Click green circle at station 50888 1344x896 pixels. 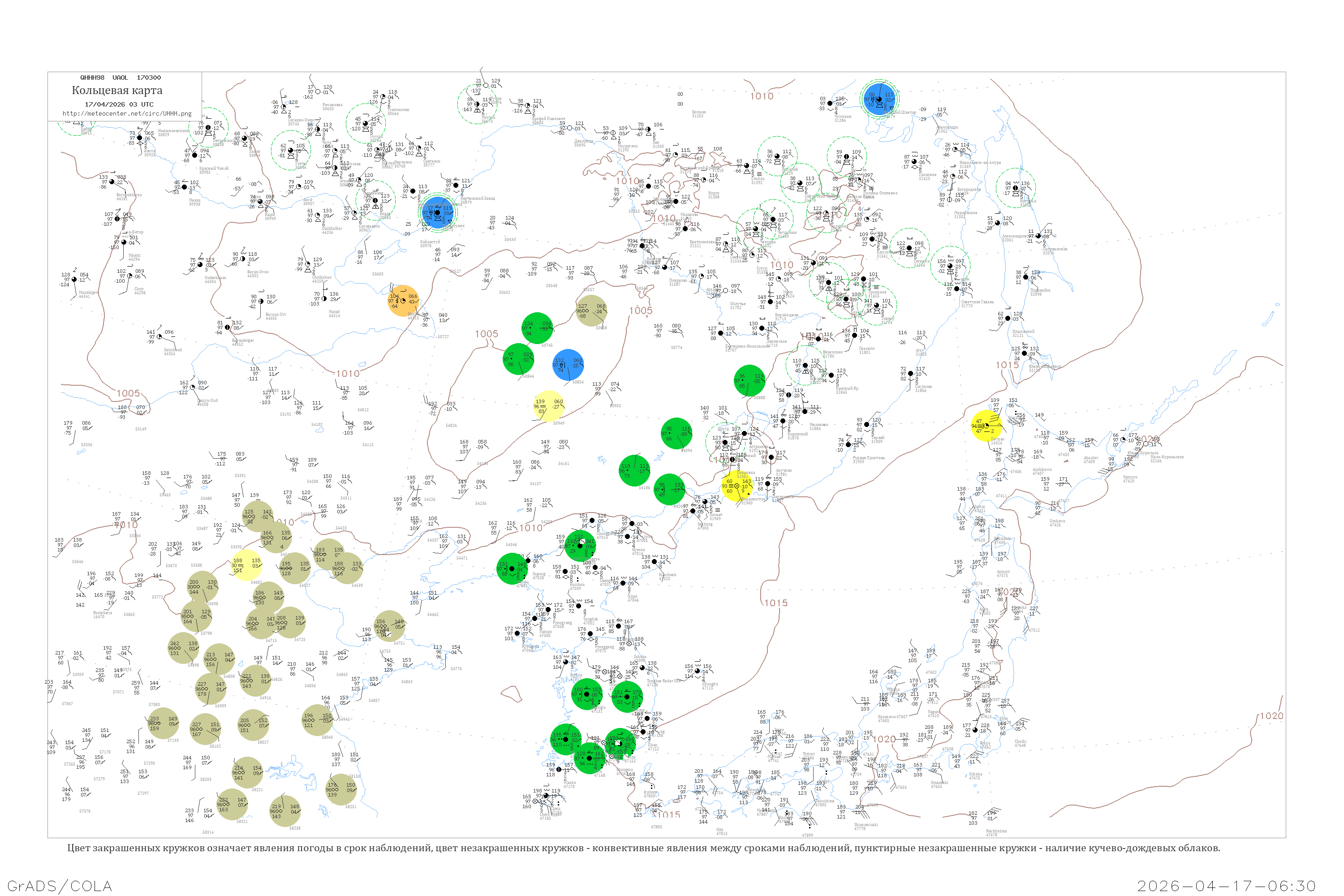[749, 380]
